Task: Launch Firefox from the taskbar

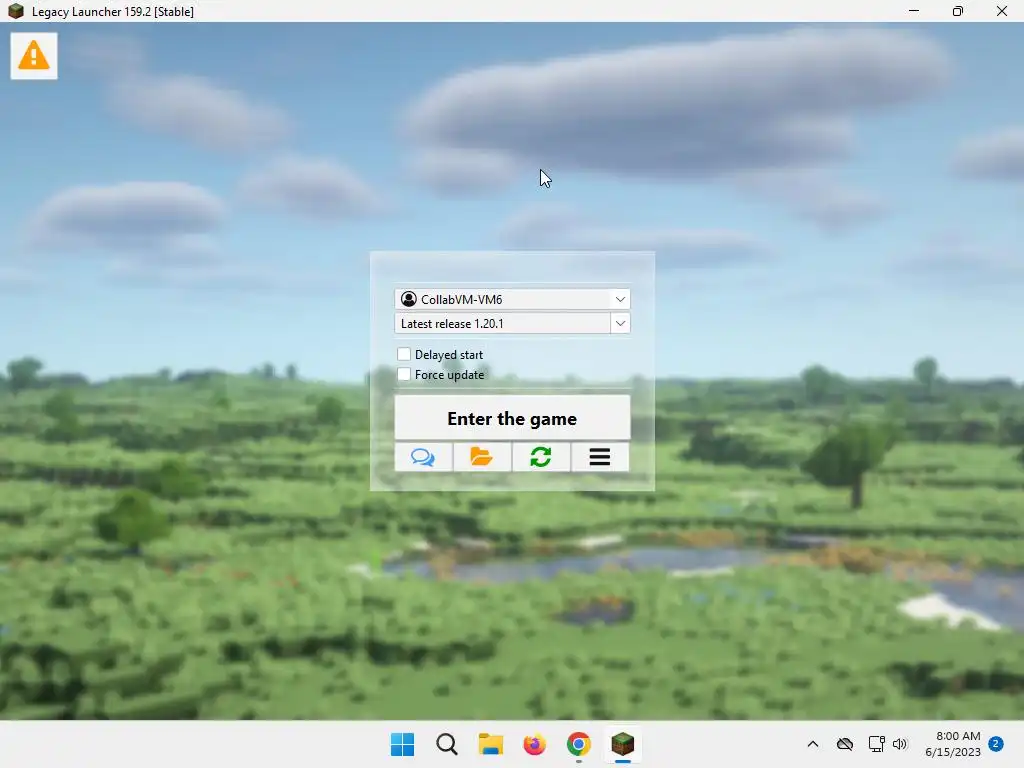Action: point(534,744)
